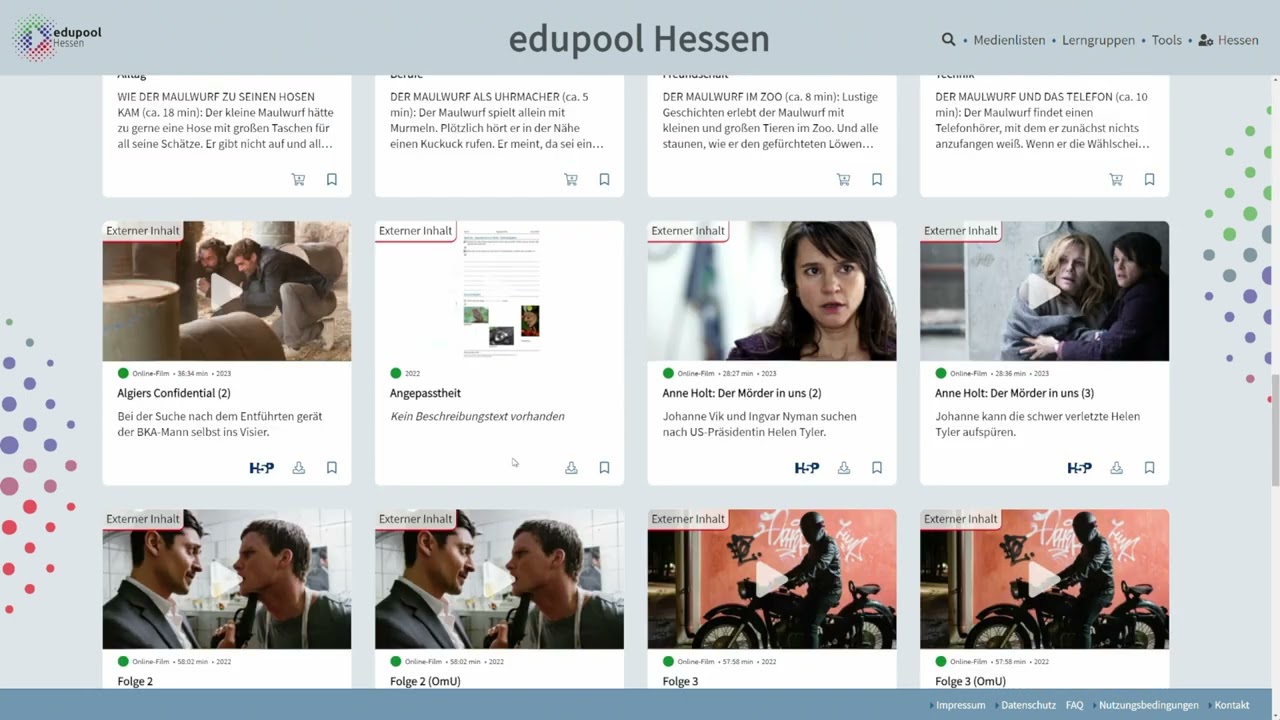
Task: Click H5P icon on Algiers Confidential (2)
Action: (262, 468)
